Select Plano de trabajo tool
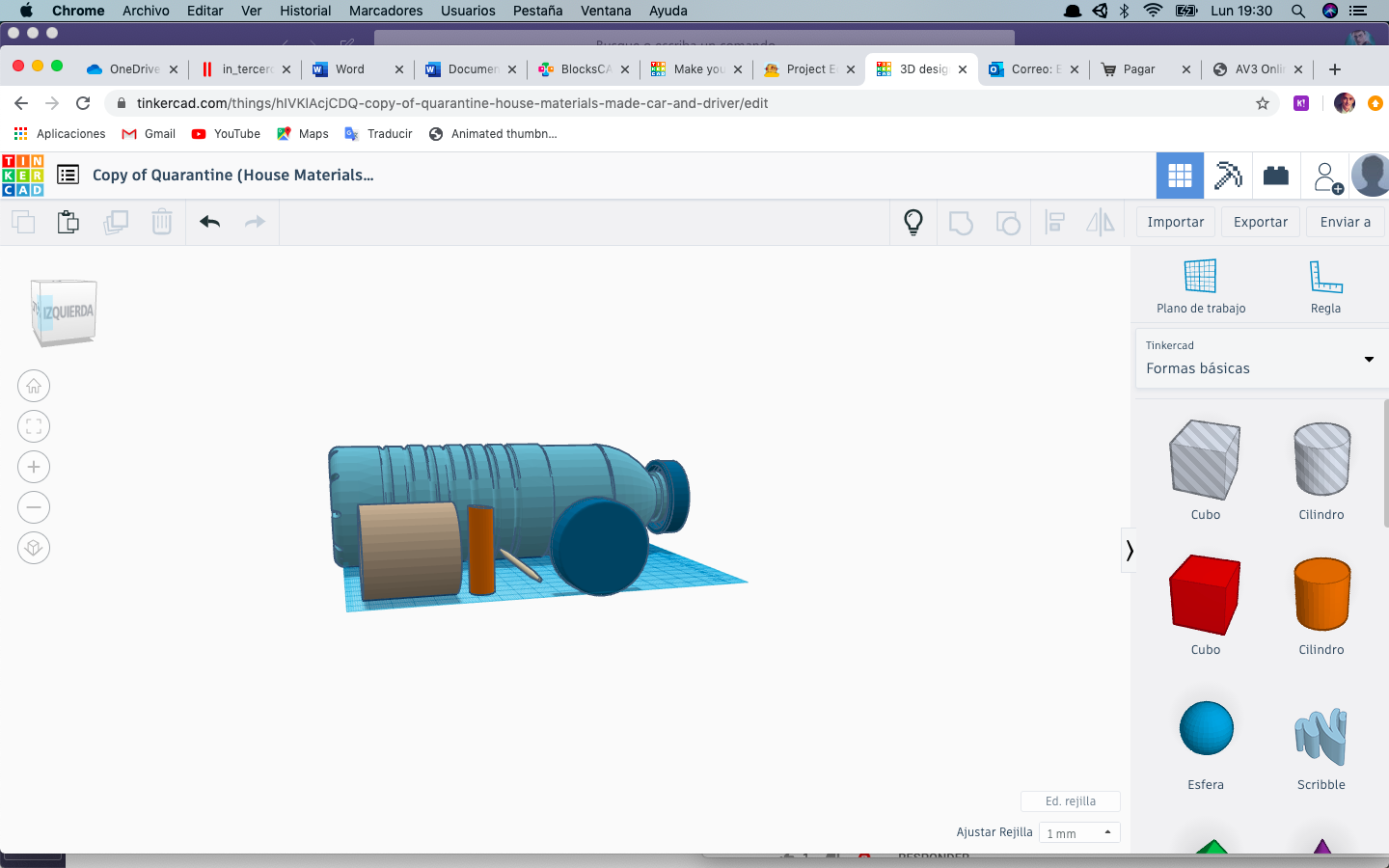Viewport: 1389px width, 868px height. tap(1201, 286)
